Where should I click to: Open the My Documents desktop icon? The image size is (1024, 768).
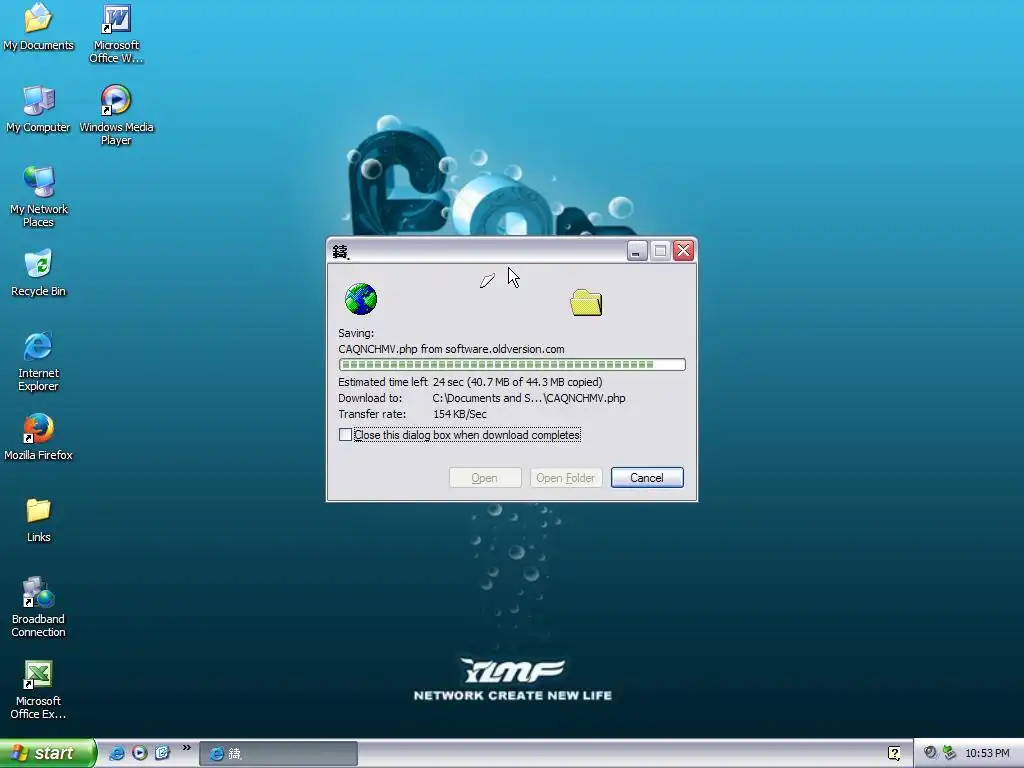38,27
